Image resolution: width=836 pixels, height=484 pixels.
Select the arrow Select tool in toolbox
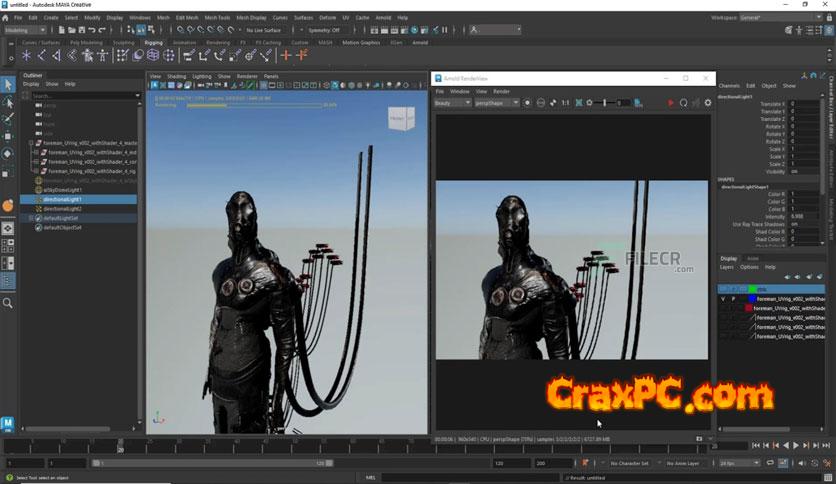tap(8, 85)
